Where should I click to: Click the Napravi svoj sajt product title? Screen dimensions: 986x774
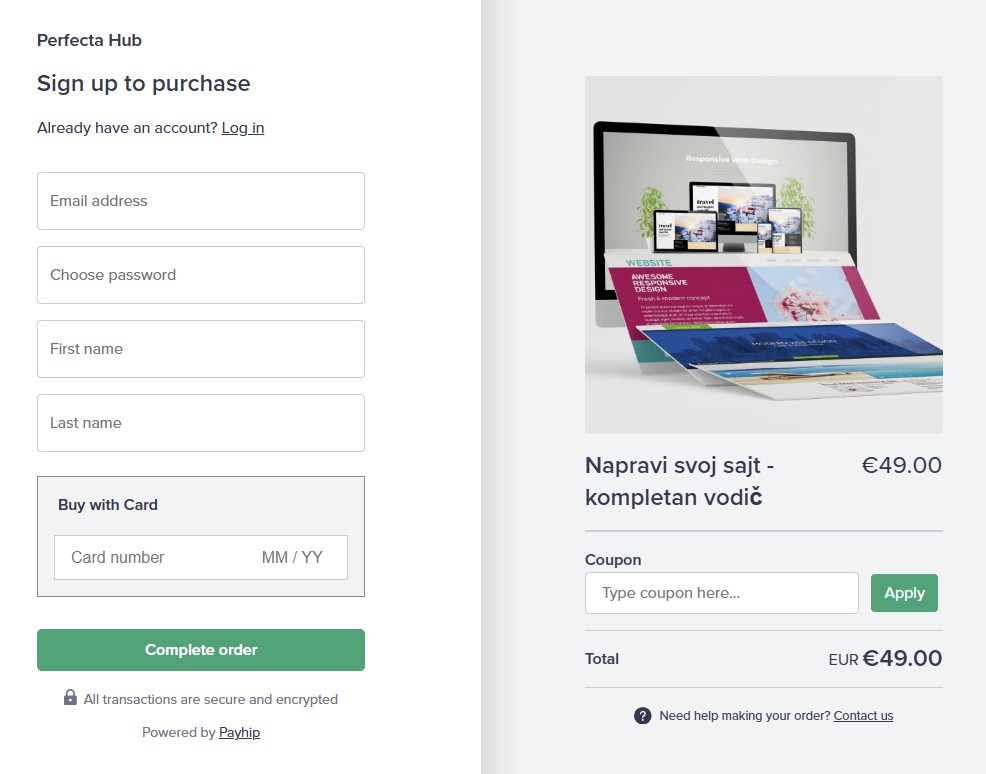click(680, 481)
